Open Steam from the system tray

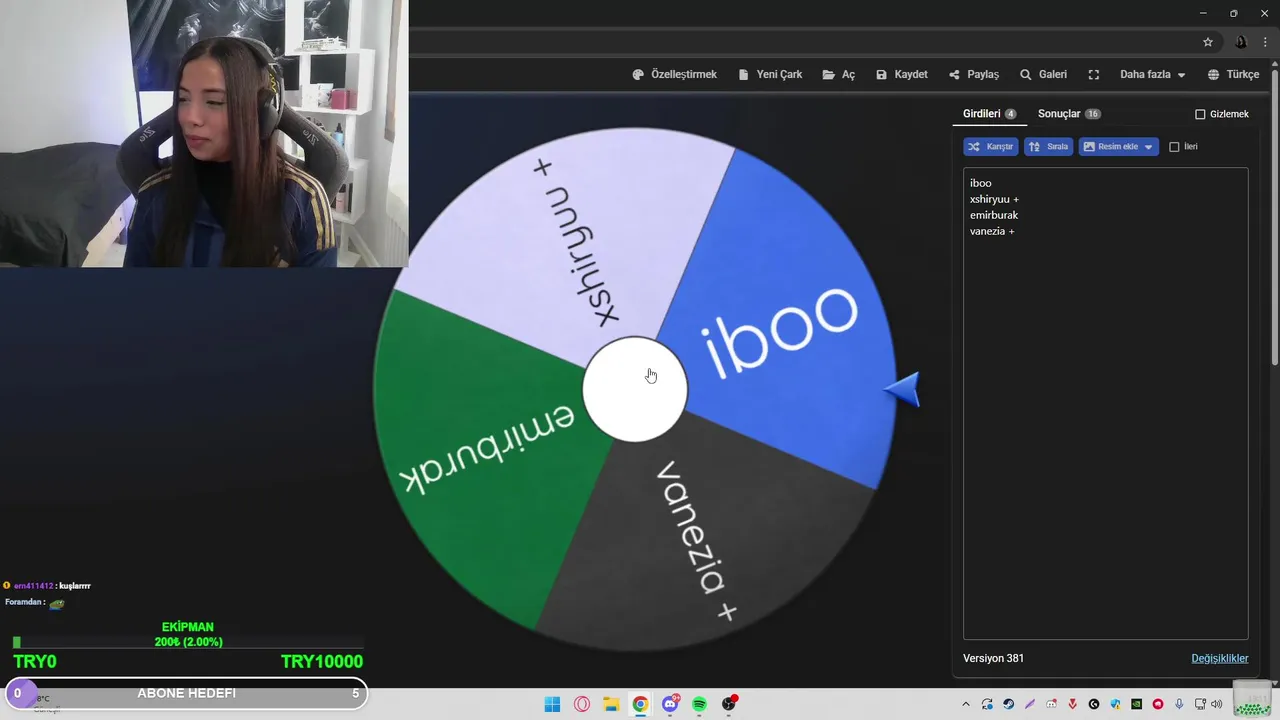click(x=1008, y=704)
